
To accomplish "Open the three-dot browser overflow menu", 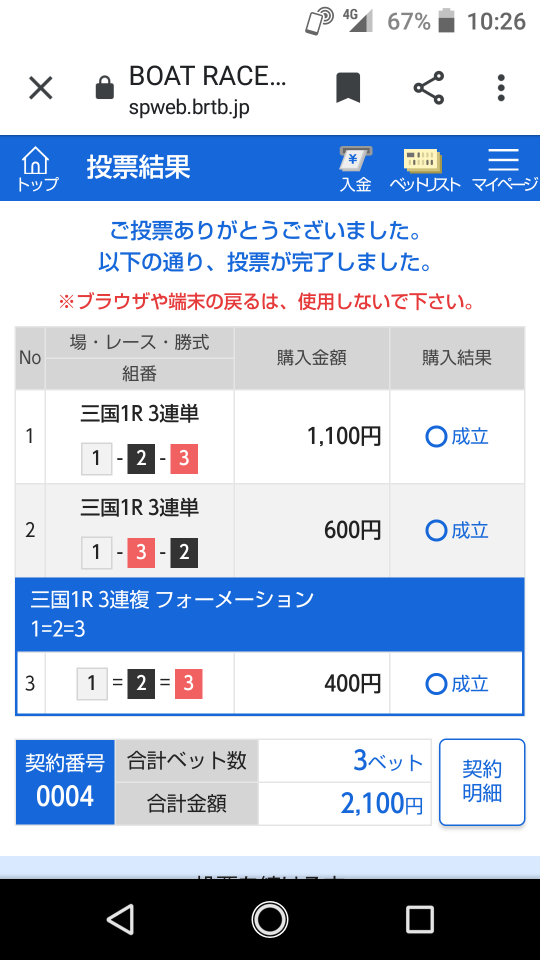I will coord(501,88).
